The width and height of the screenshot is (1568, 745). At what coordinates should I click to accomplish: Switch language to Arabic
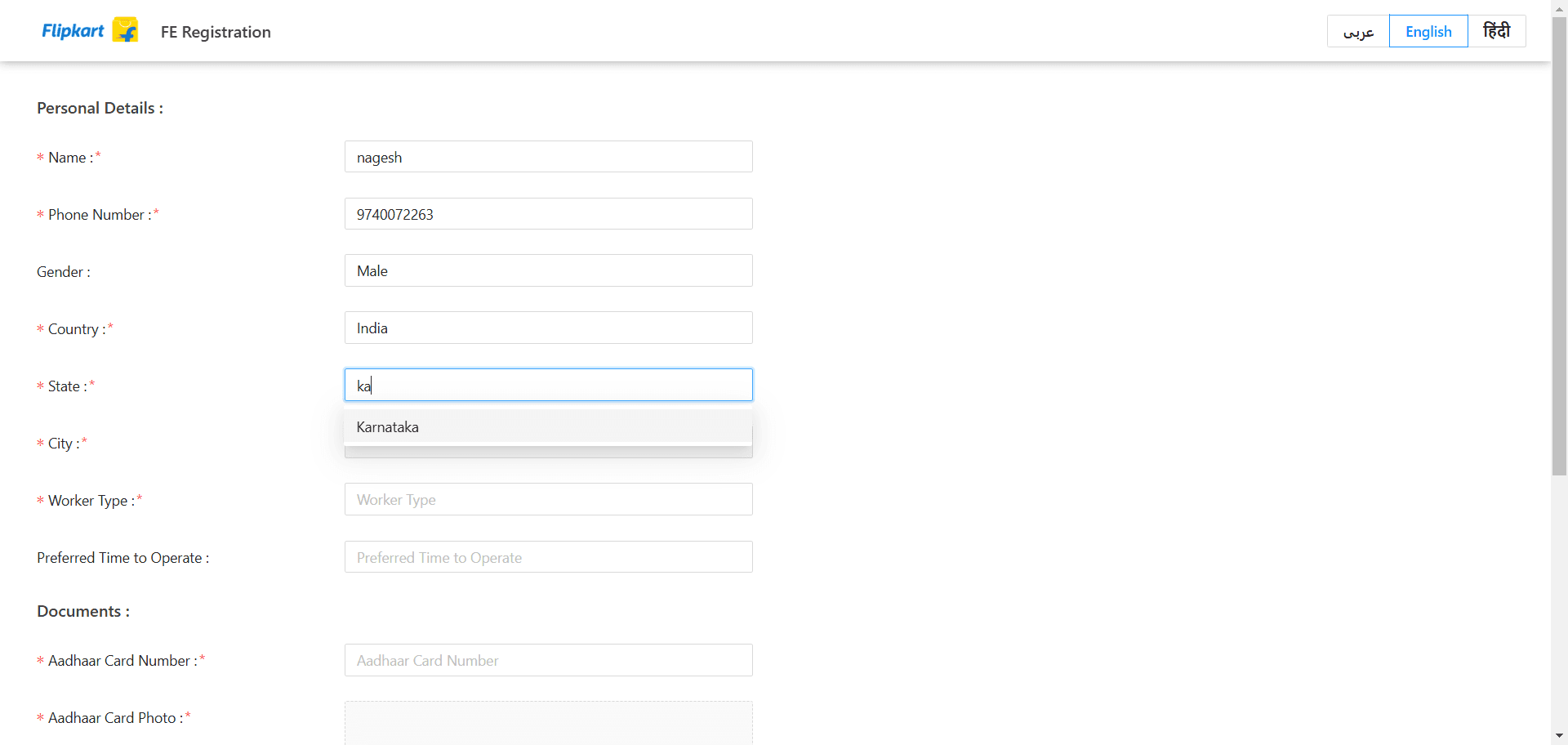1358,31
